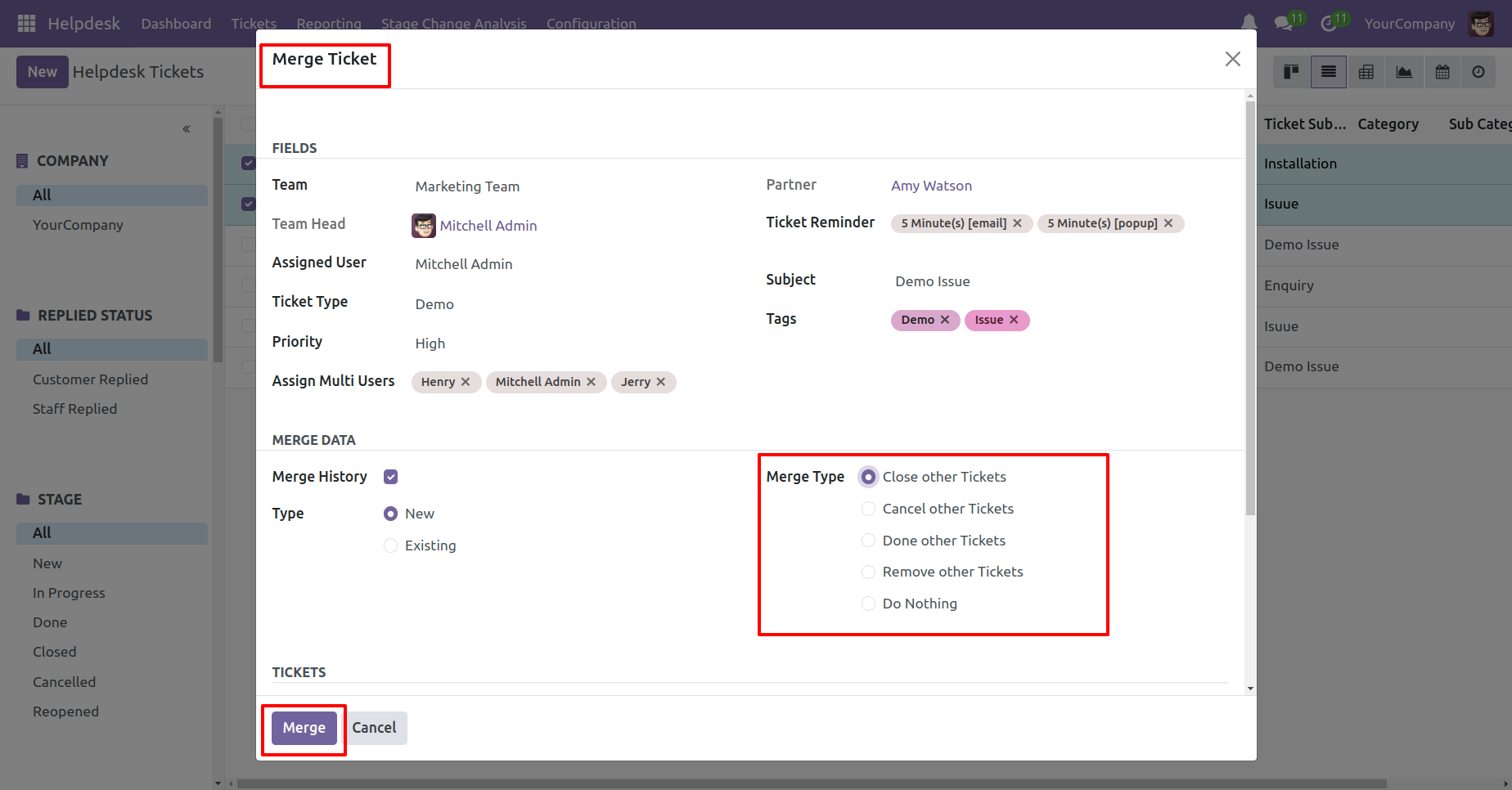Remove Mitchell Admin from Assign Multi Users
1512x790 pixels.
coord(591,382)
